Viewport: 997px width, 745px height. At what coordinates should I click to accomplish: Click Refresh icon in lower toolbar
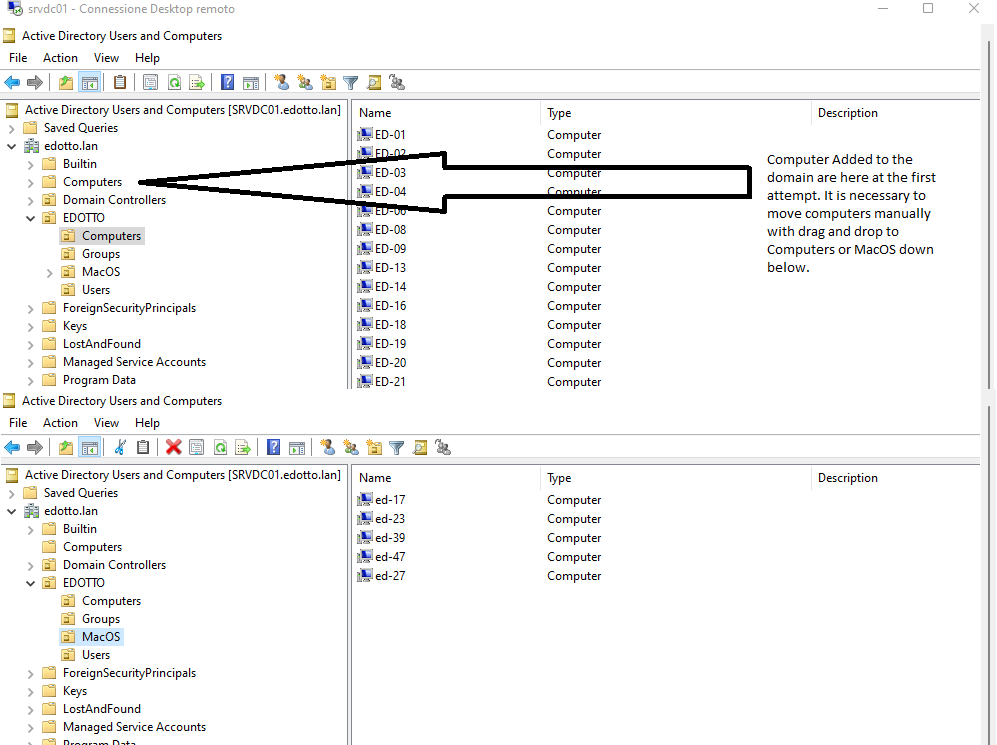click(220, 448)
